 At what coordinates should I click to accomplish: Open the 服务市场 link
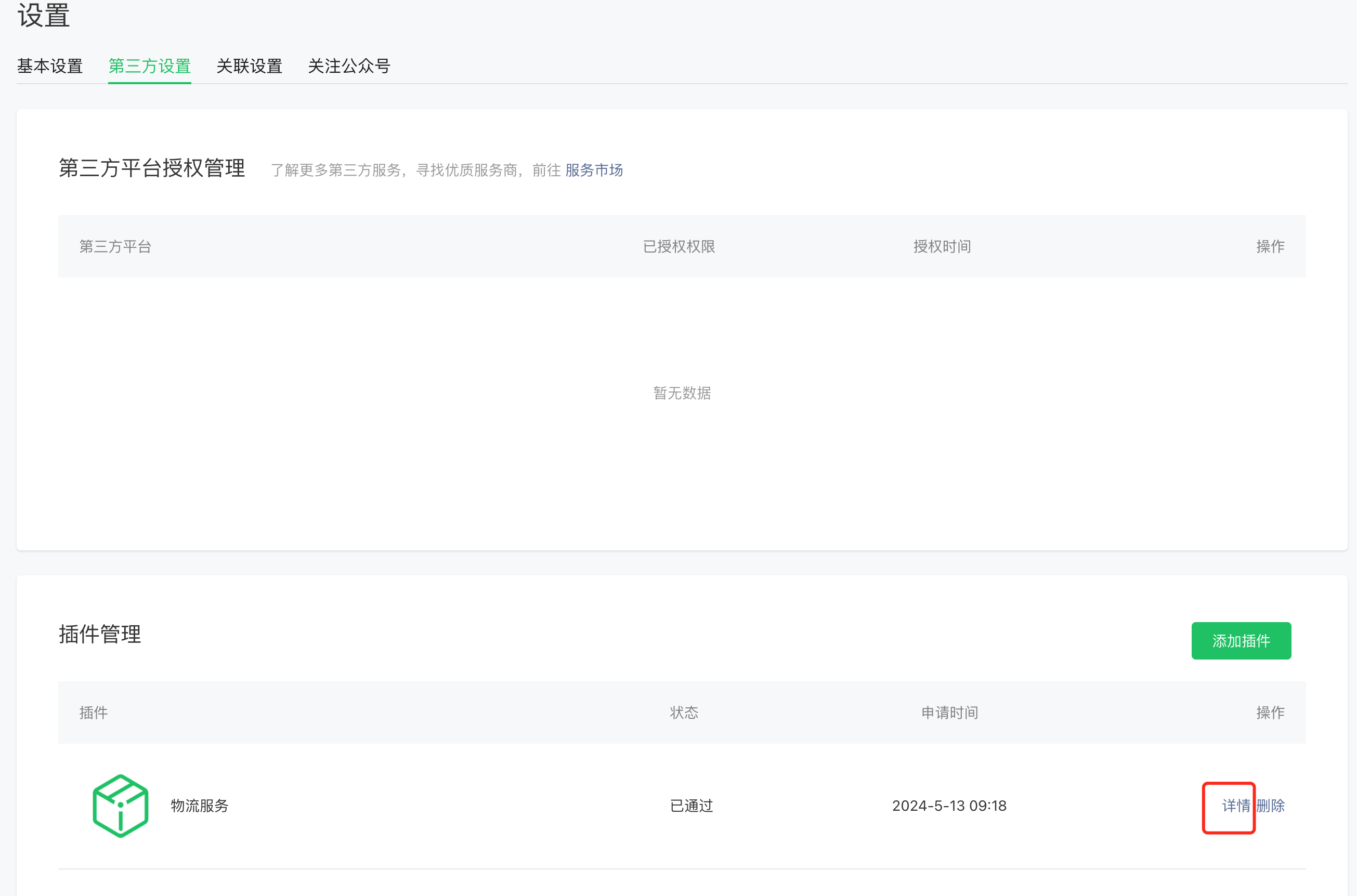coord(593,170)
